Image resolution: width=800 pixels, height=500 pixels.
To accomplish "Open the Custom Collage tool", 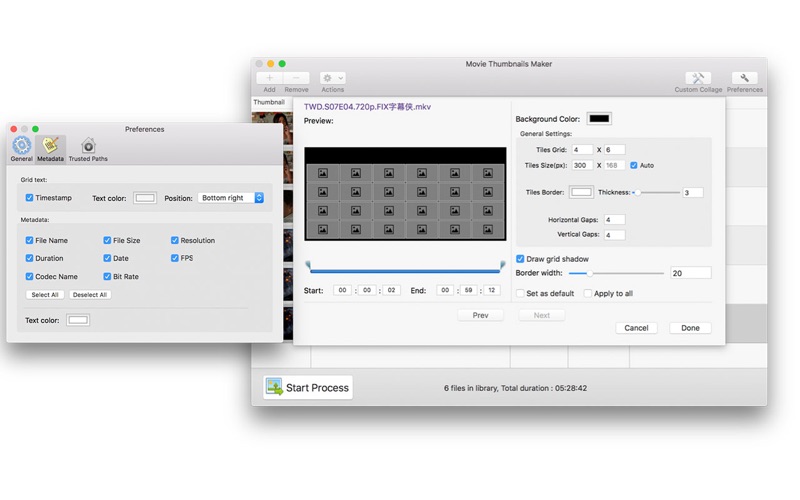I will pyautogui.click(x=698, y=79).
